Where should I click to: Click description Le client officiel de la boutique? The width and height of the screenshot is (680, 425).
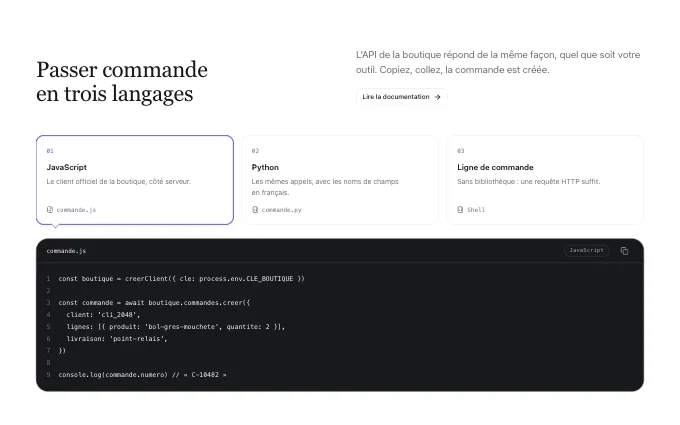click(118, 181)
